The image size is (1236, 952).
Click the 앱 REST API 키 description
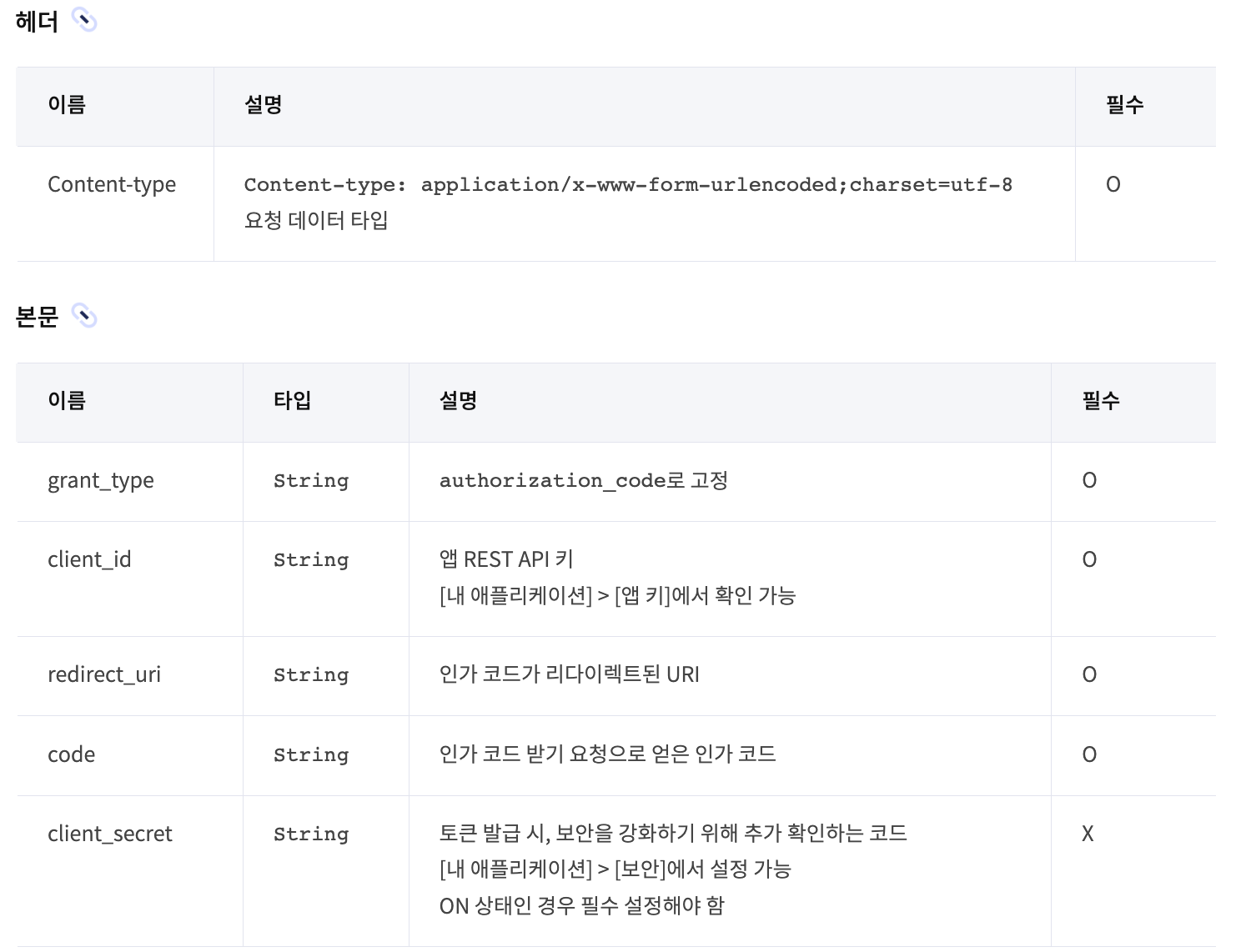(506, 559)
